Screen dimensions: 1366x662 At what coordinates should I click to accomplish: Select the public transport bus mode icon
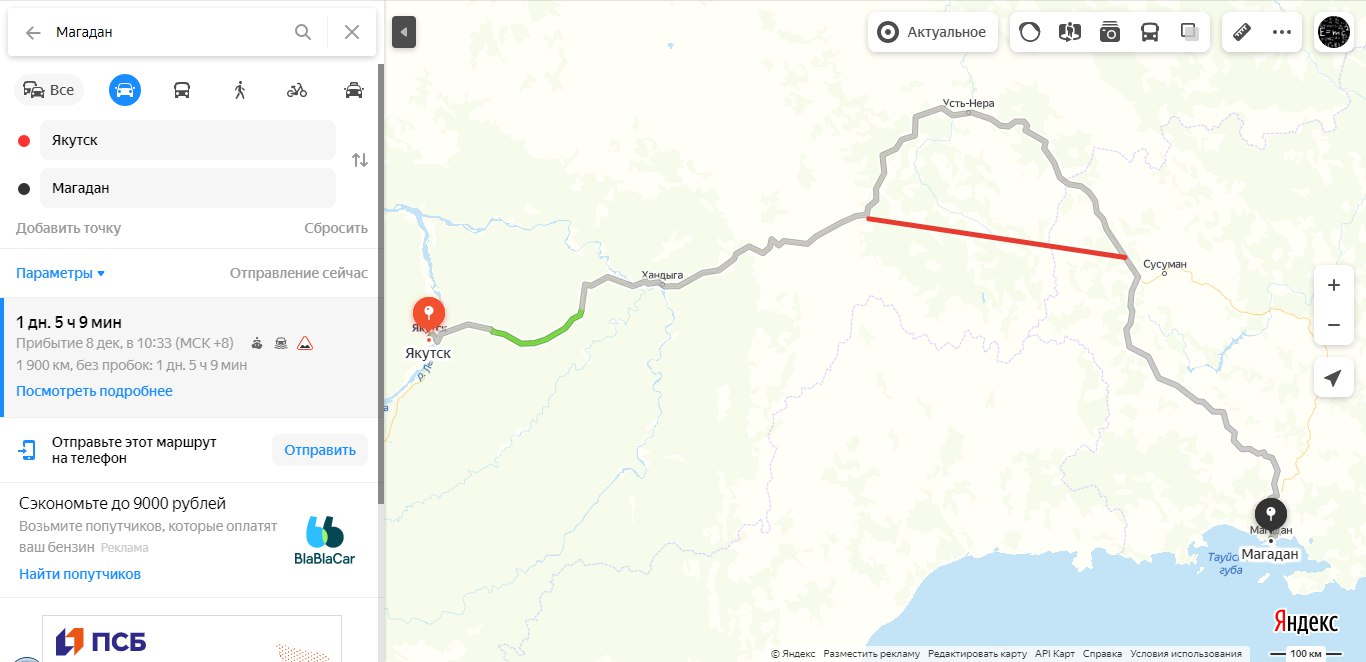[x=182, y=90]
